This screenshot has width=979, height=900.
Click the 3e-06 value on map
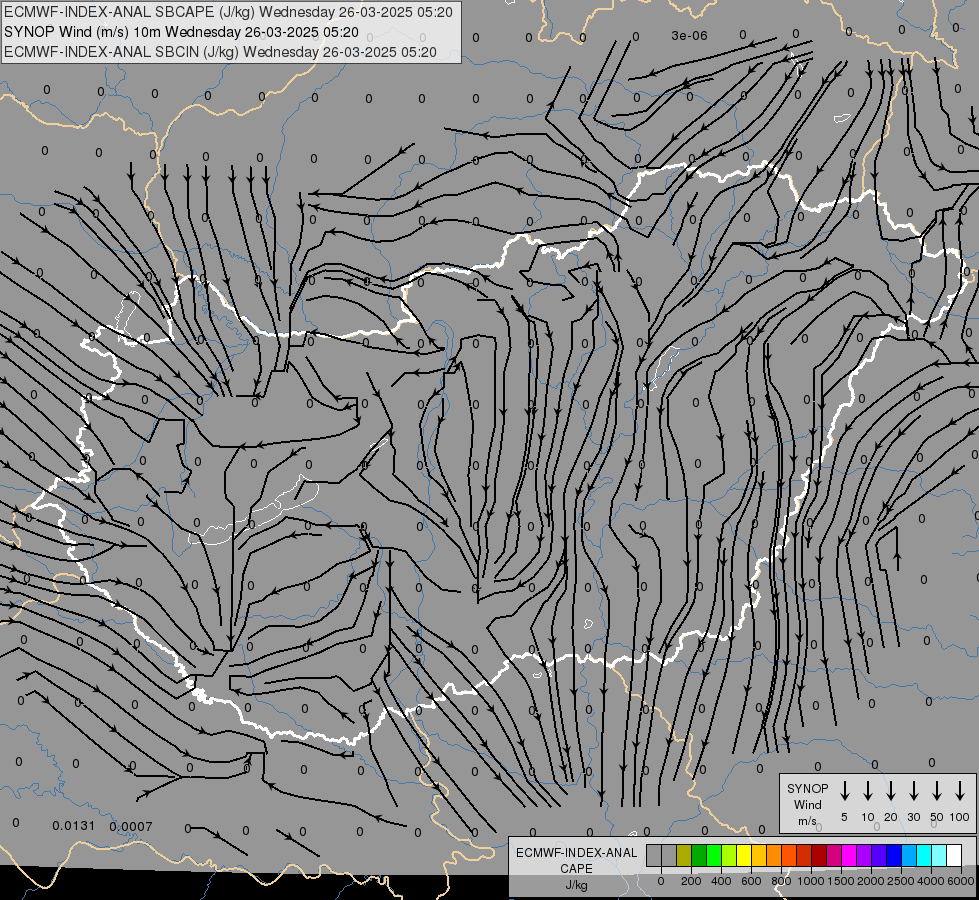click(689, 36)
